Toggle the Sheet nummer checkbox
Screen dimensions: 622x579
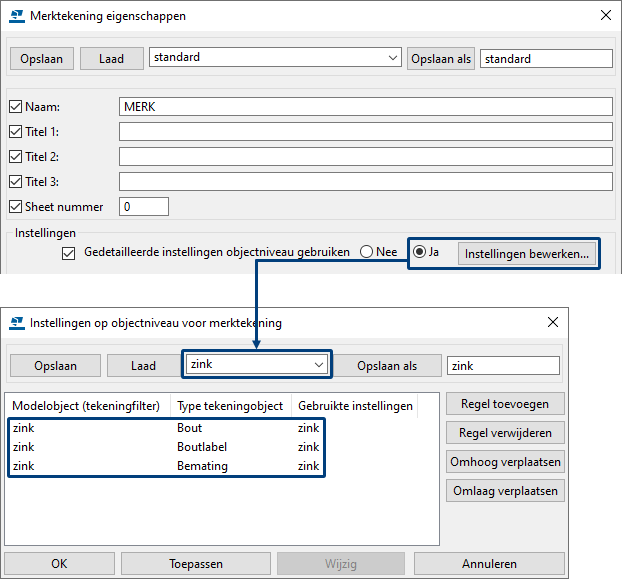coord(15,207)
